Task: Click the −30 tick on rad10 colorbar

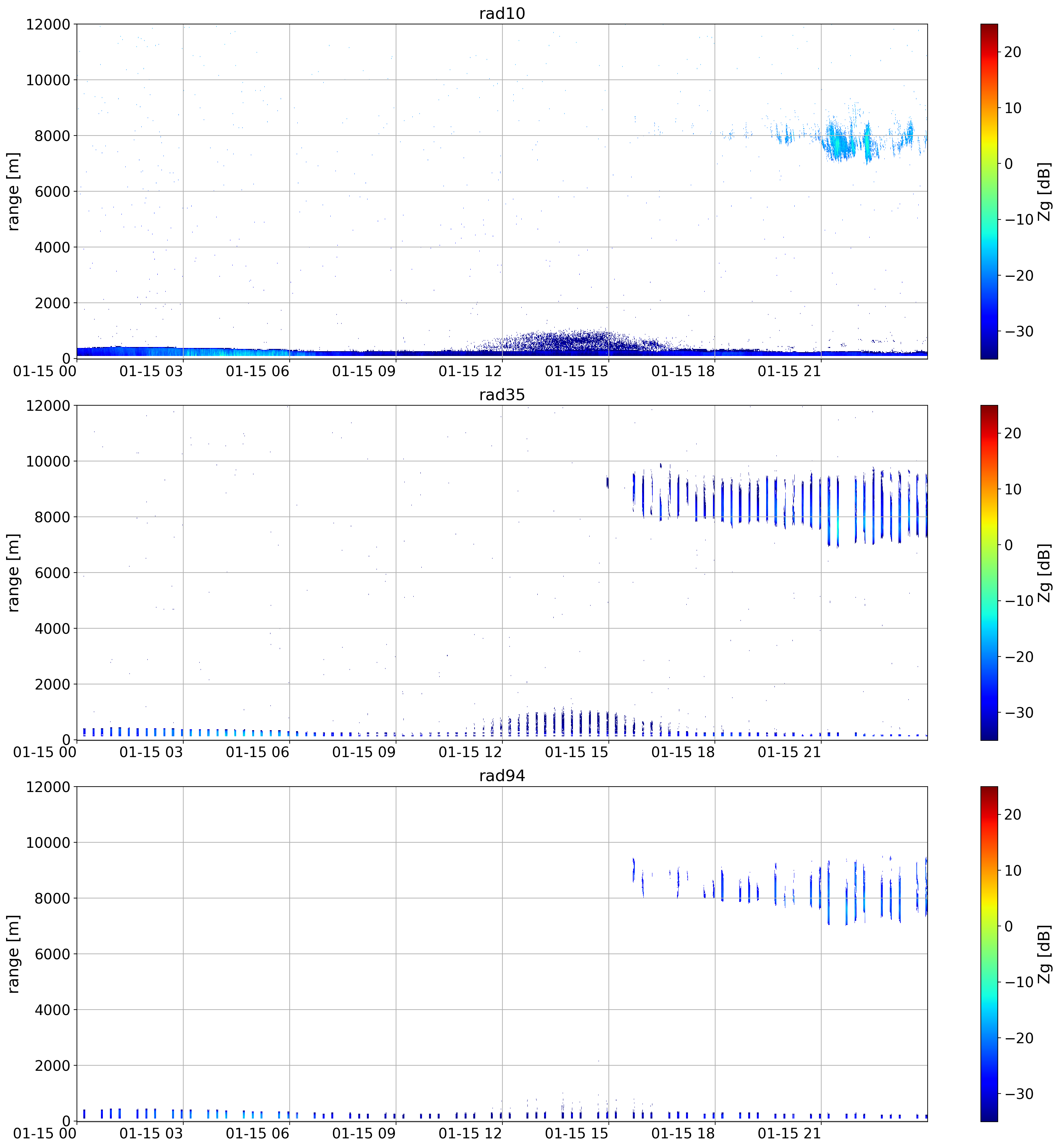Action: coord(1020,331)
